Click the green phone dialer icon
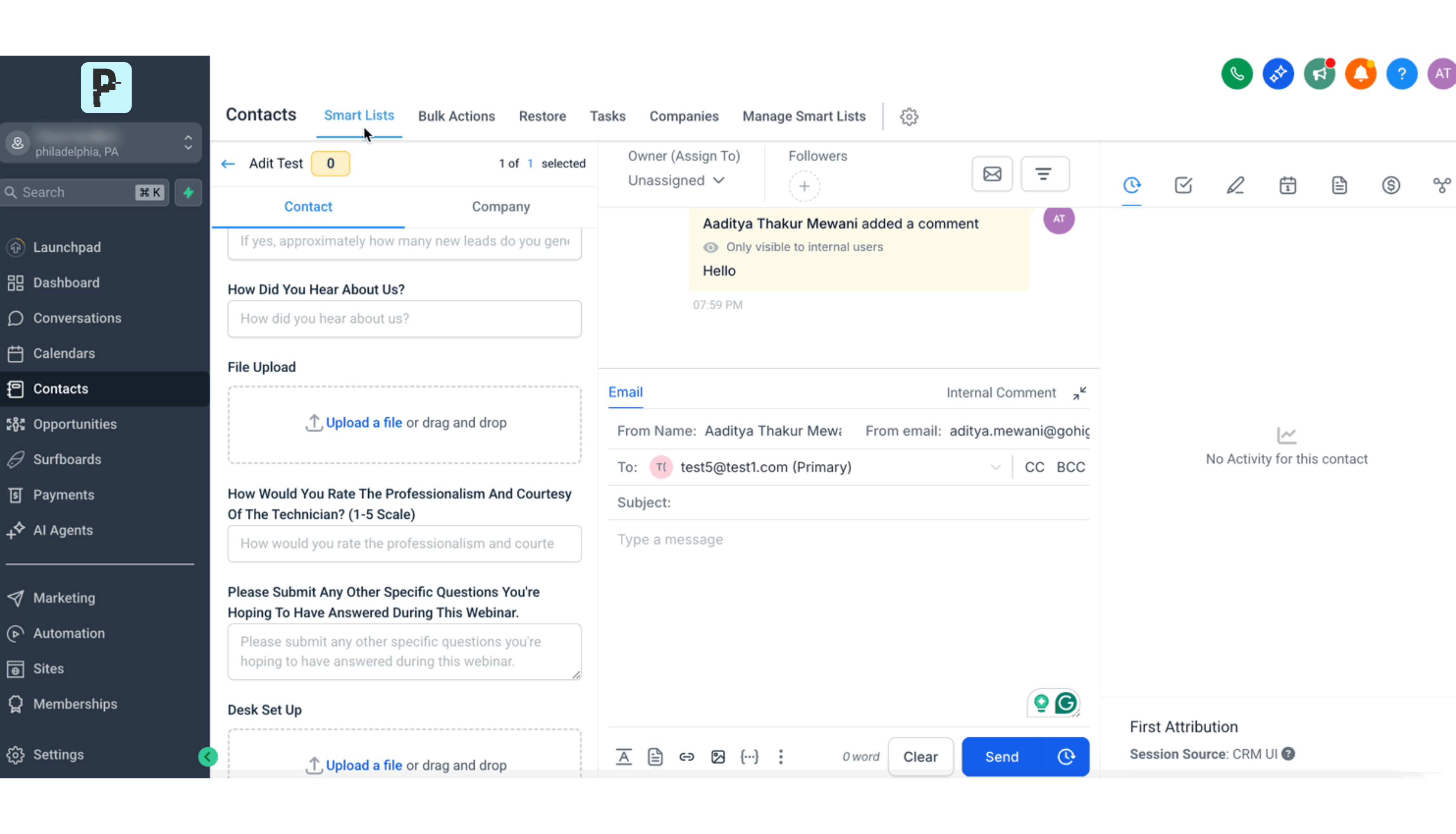This screenshot has height=834, width=1456. [1236, 74]
